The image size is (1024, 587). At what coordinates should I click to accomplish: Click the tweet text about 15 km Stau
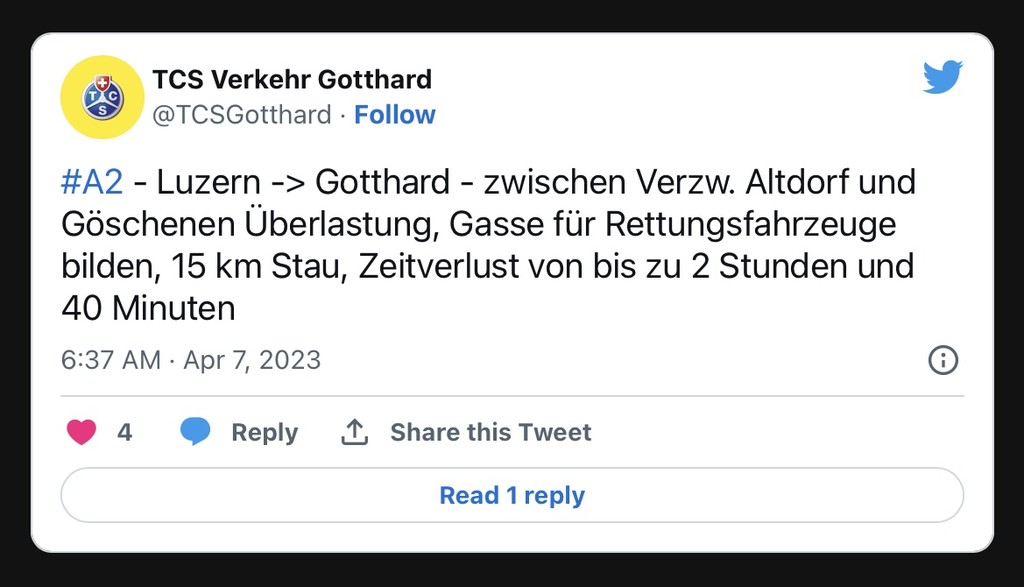coord(259,266)
